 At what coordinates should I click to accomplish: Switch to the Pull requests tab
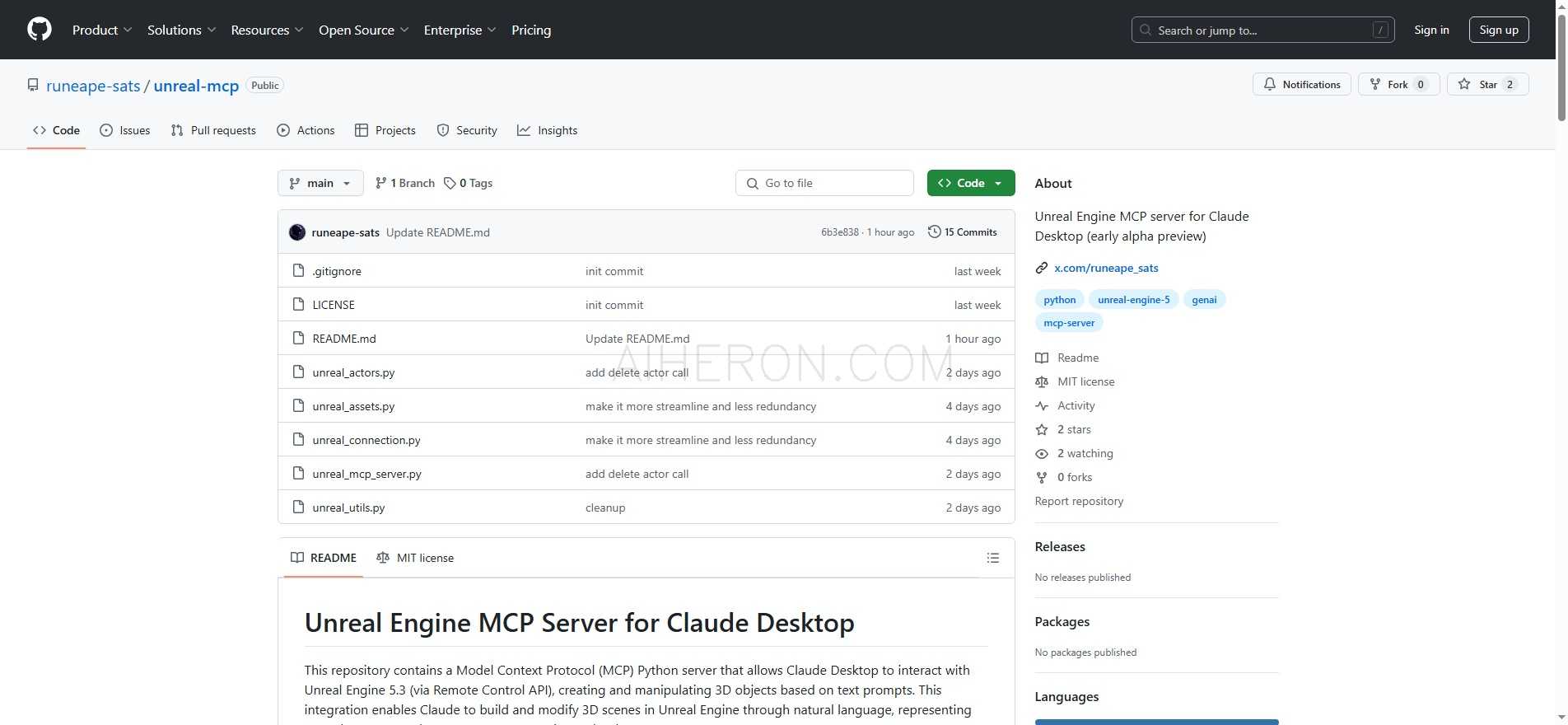tap(213, 130)
